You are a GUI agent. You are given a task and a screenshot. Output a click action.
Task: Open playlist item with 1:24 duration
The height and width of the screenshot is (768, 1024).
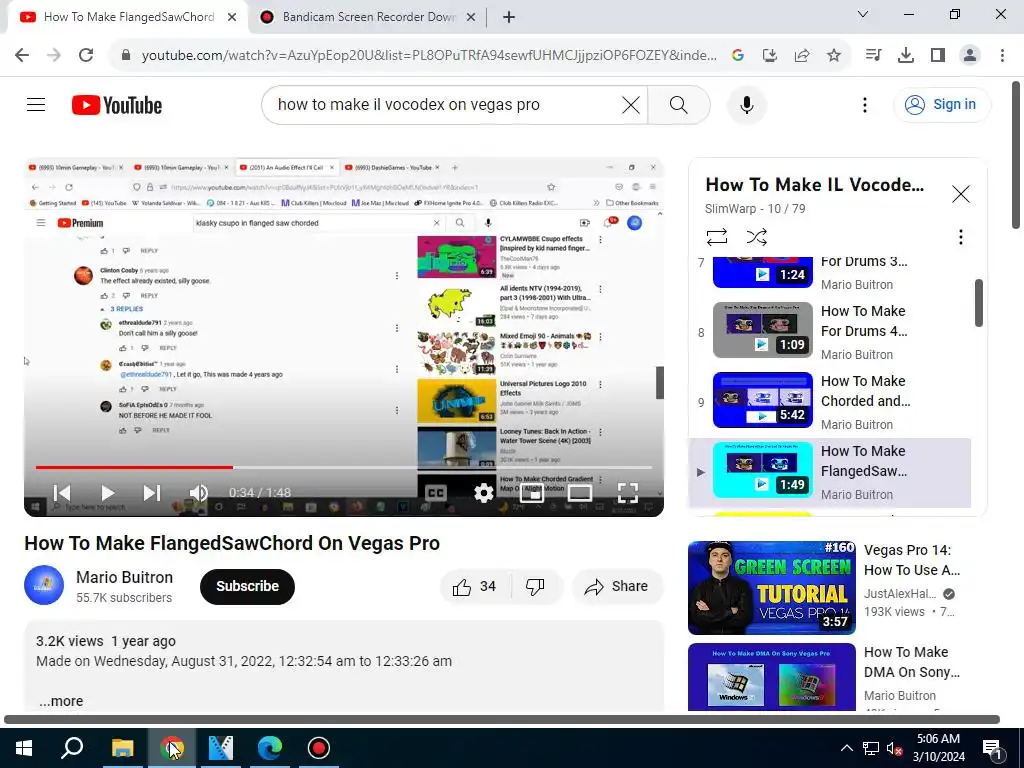point(830,272)
